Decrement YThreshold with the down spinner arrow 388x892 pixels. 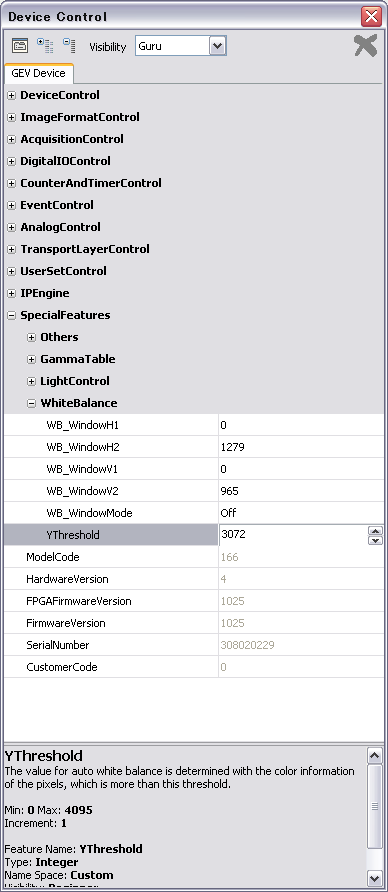(x=375, y=540)
